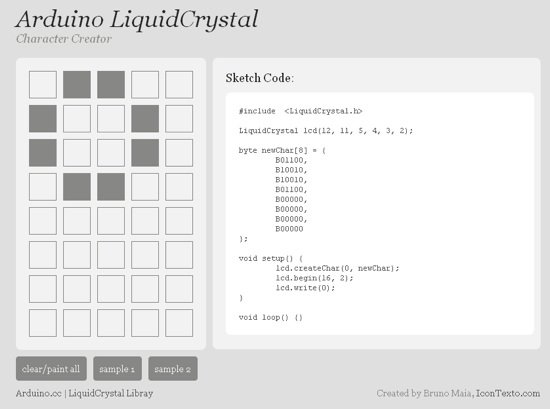
Task: Load the sample 2 character
Action: [173, 369]
